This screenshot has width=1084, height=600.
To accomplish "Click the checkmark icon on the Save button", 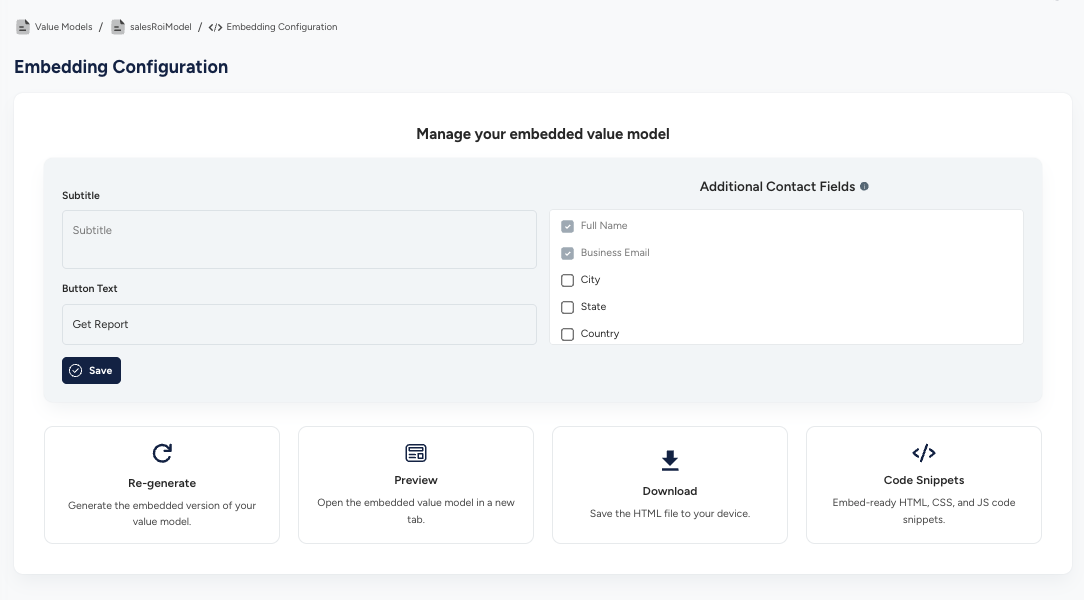I will [75, 371].
